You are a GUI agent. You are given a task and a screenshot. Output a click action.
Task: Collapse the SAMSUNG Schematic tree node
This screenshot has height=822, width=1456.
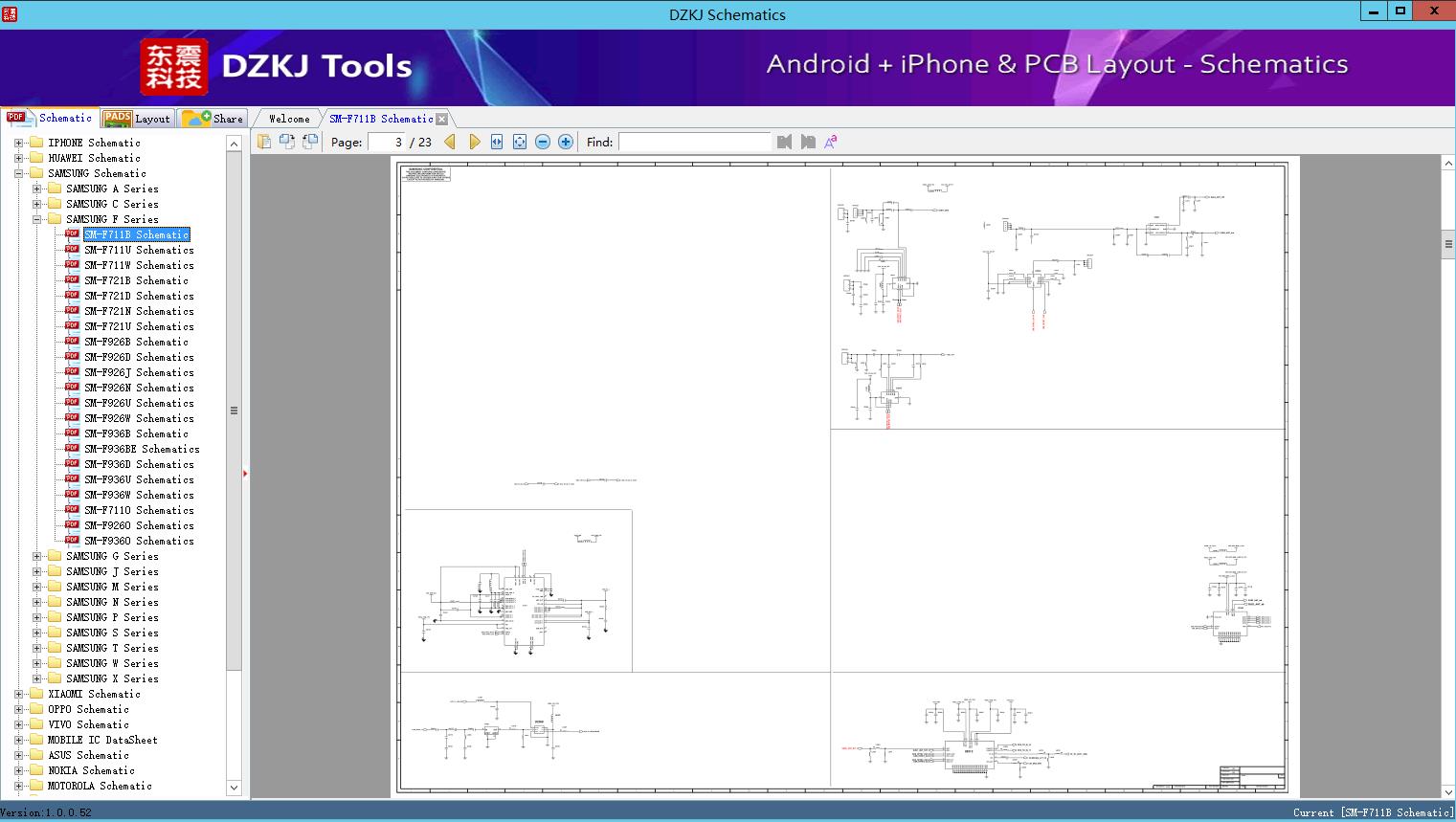pyautogui.click(x=18, y=173)
